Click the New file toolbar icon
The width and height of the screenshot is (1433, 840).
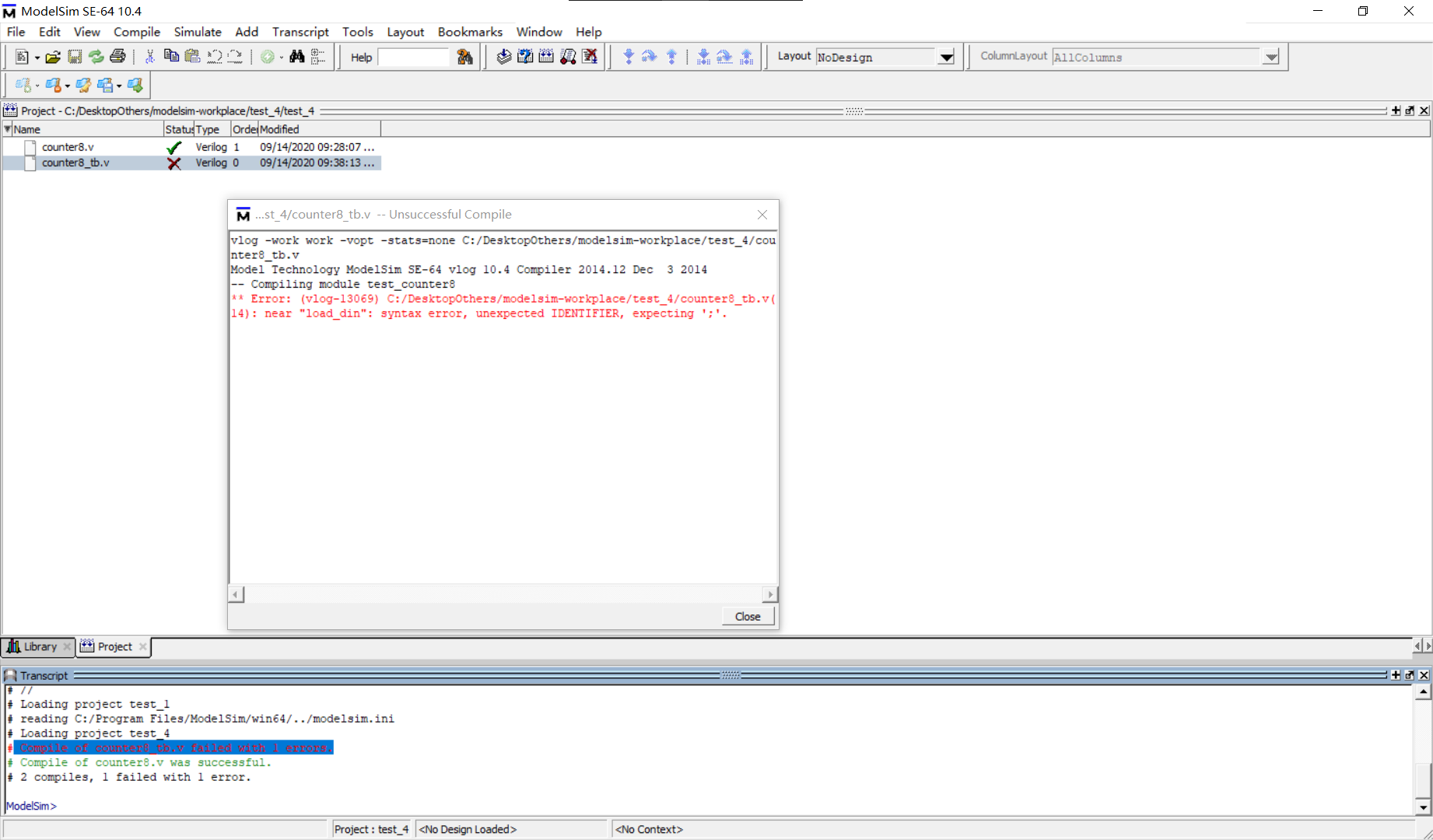(22, 57)
